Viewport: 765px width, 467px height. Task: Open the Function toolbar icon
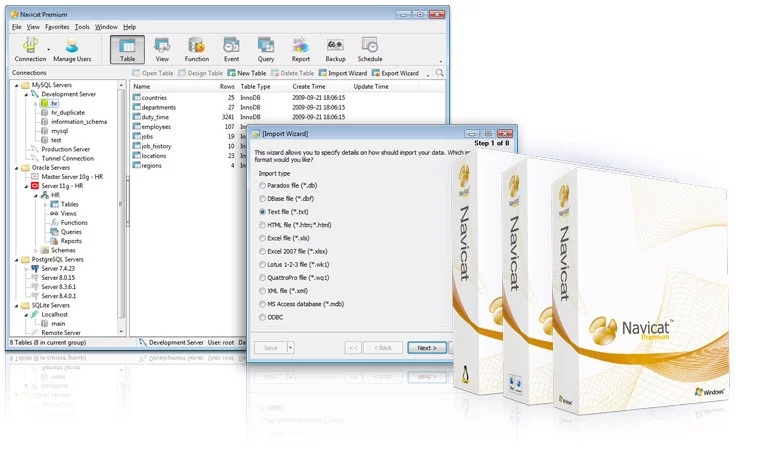197,49
